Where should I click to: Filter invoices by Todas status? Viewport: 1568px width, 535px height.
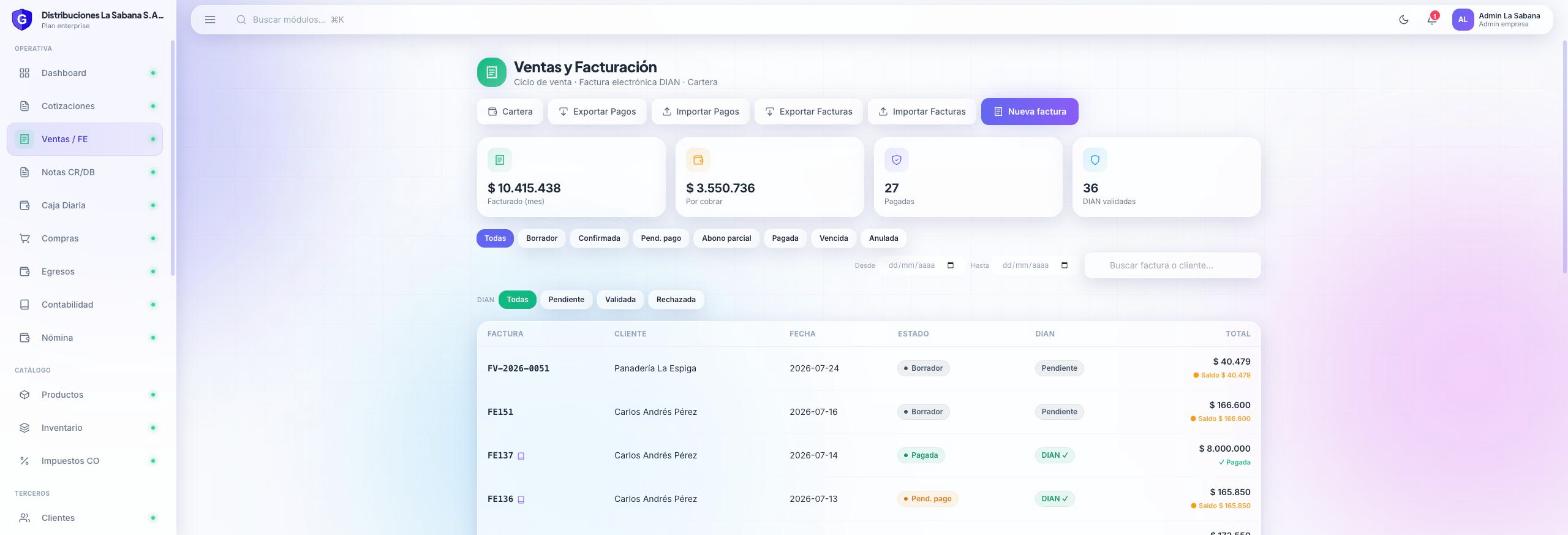click(x=495, y=238)
